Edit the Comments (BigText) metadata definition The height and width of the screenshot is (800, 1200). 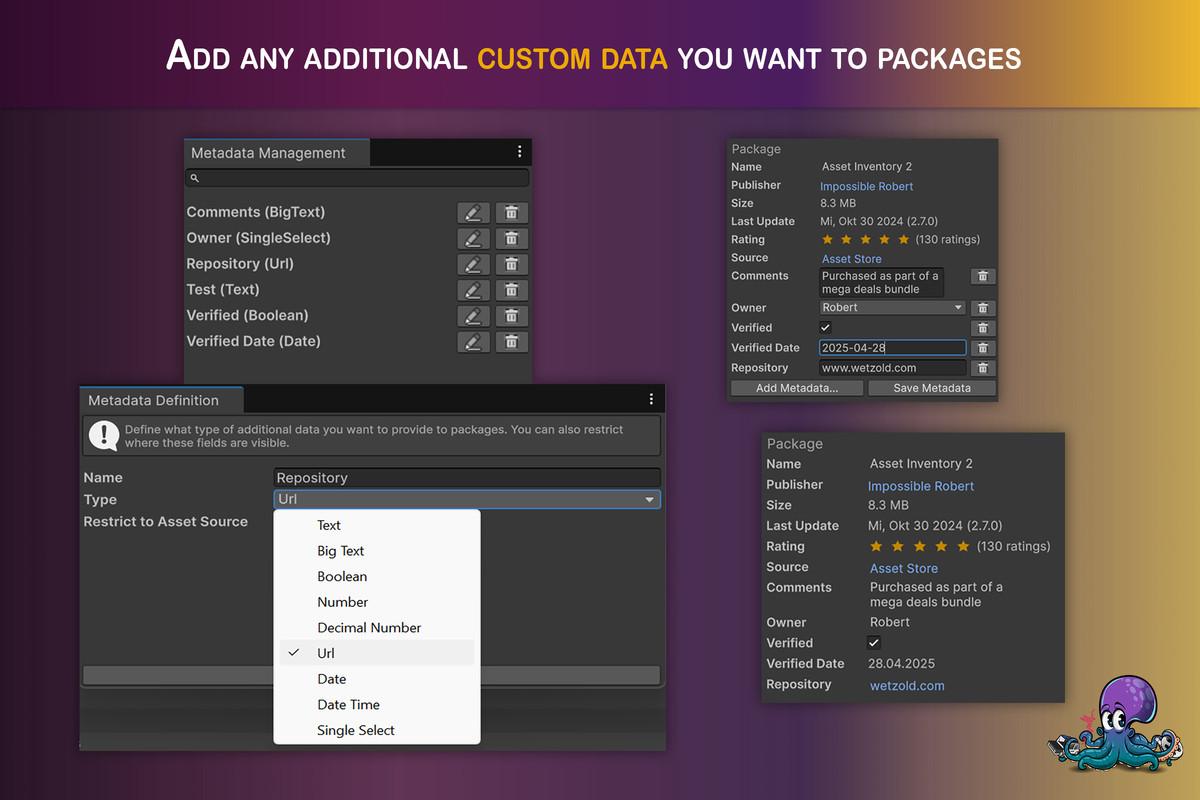(x=472, y=212)
